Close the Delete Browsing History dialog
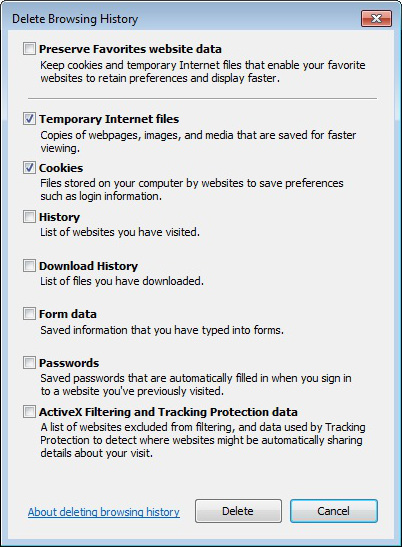 point(376,18)
